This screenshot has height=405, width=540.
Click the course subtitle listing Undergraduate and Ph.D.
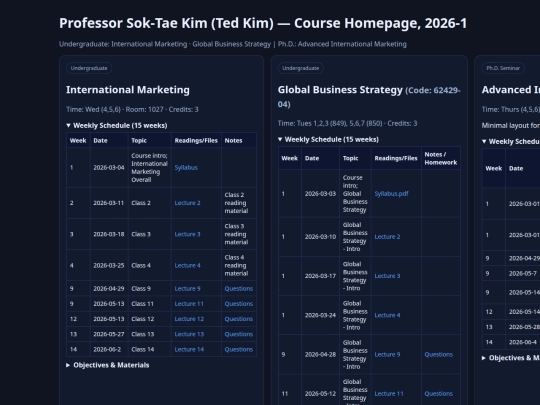233,44
